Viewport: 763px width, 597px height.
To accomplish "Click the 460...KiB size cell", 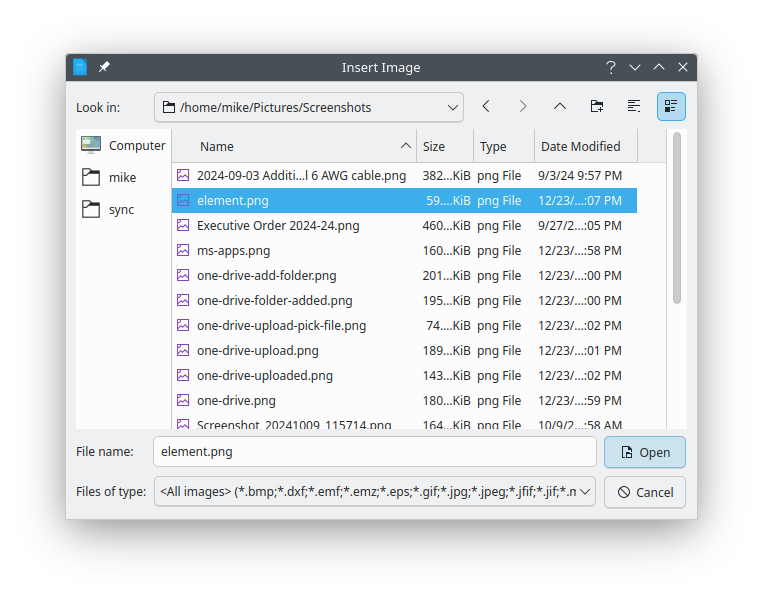I will click(x=446, y=225).
